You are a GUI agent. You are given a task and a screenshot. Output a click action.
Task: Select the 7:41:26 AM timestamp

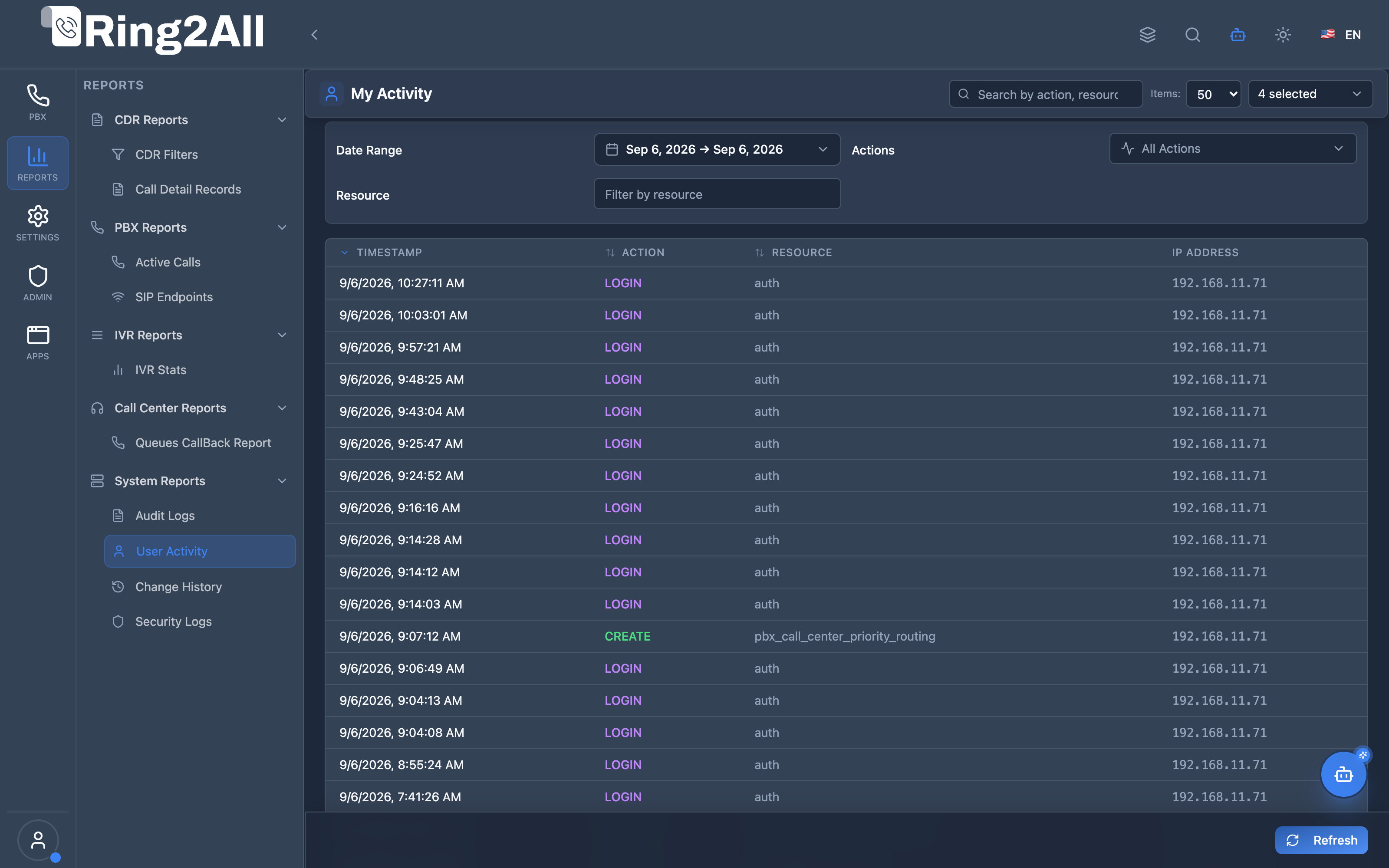(x=400, y=797)
